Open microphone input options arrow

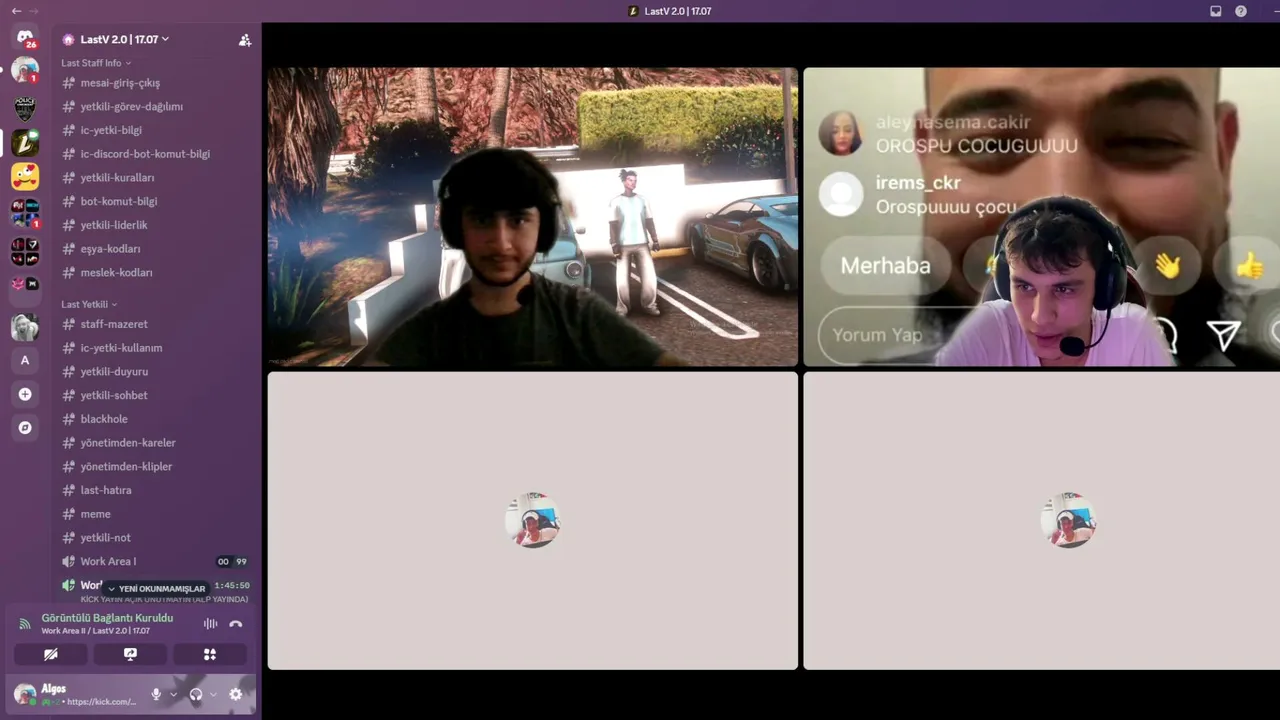173,694
